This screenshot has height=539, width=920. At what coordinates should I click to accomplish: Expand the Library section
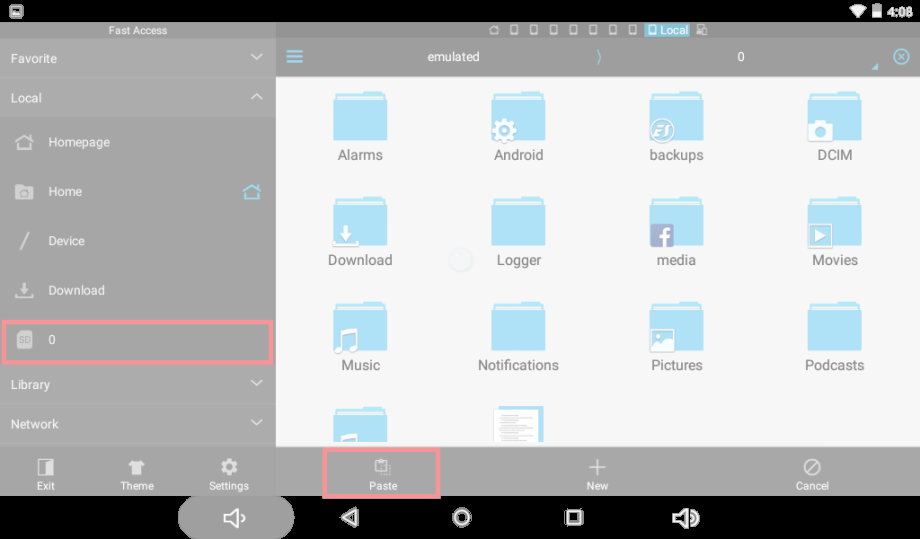point(138,384)
